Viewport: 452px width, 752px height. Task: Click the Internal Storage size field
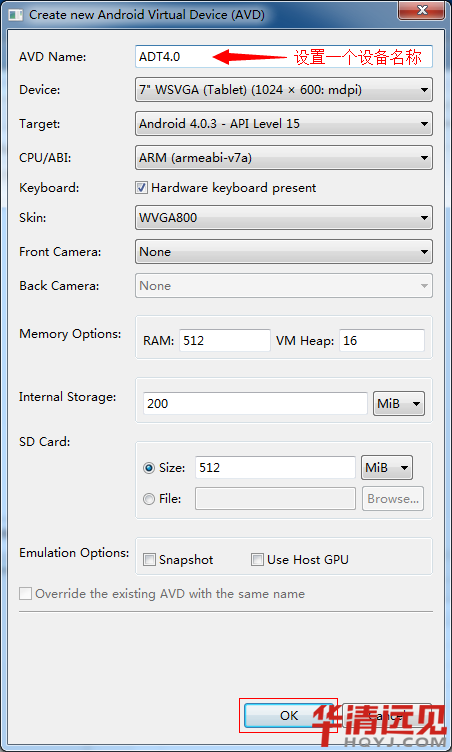click(255, 403)
